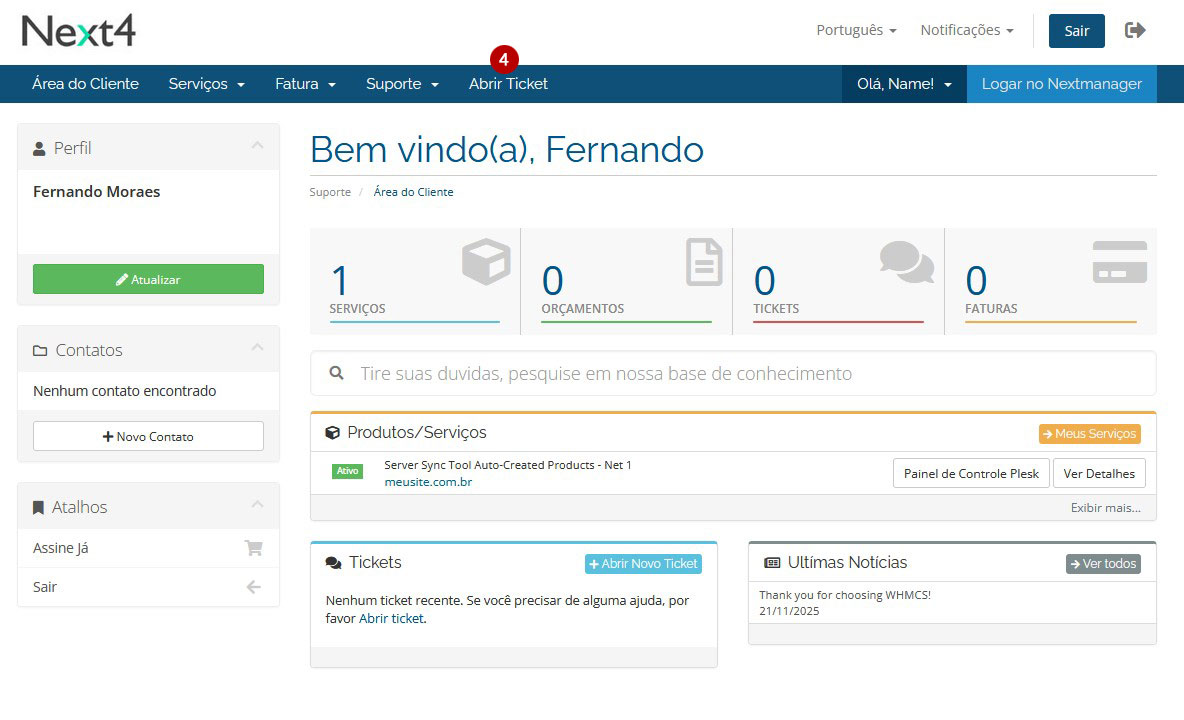The height and width of the screenshot is (720, 1184).
Task: Click the left arrow icon next to Sair shortcut
Action: [x=253, y=587]
